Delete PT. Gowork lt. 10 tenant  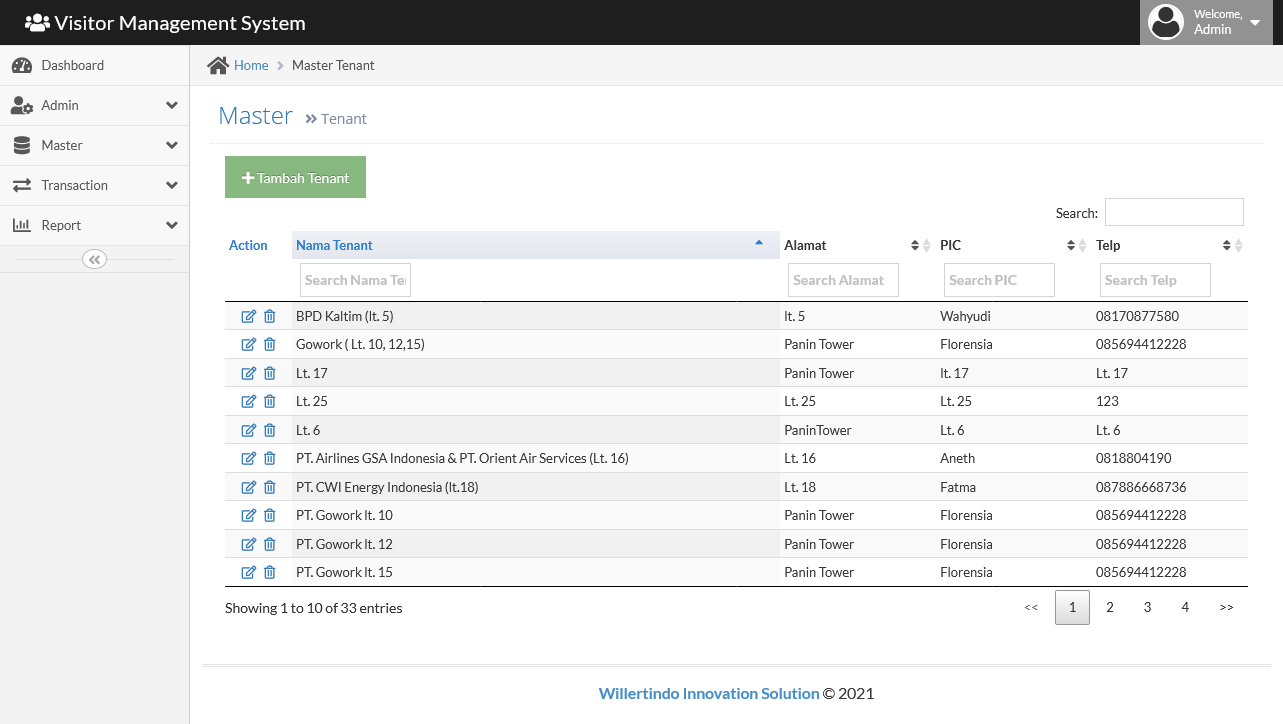click(x=270, y=515)
